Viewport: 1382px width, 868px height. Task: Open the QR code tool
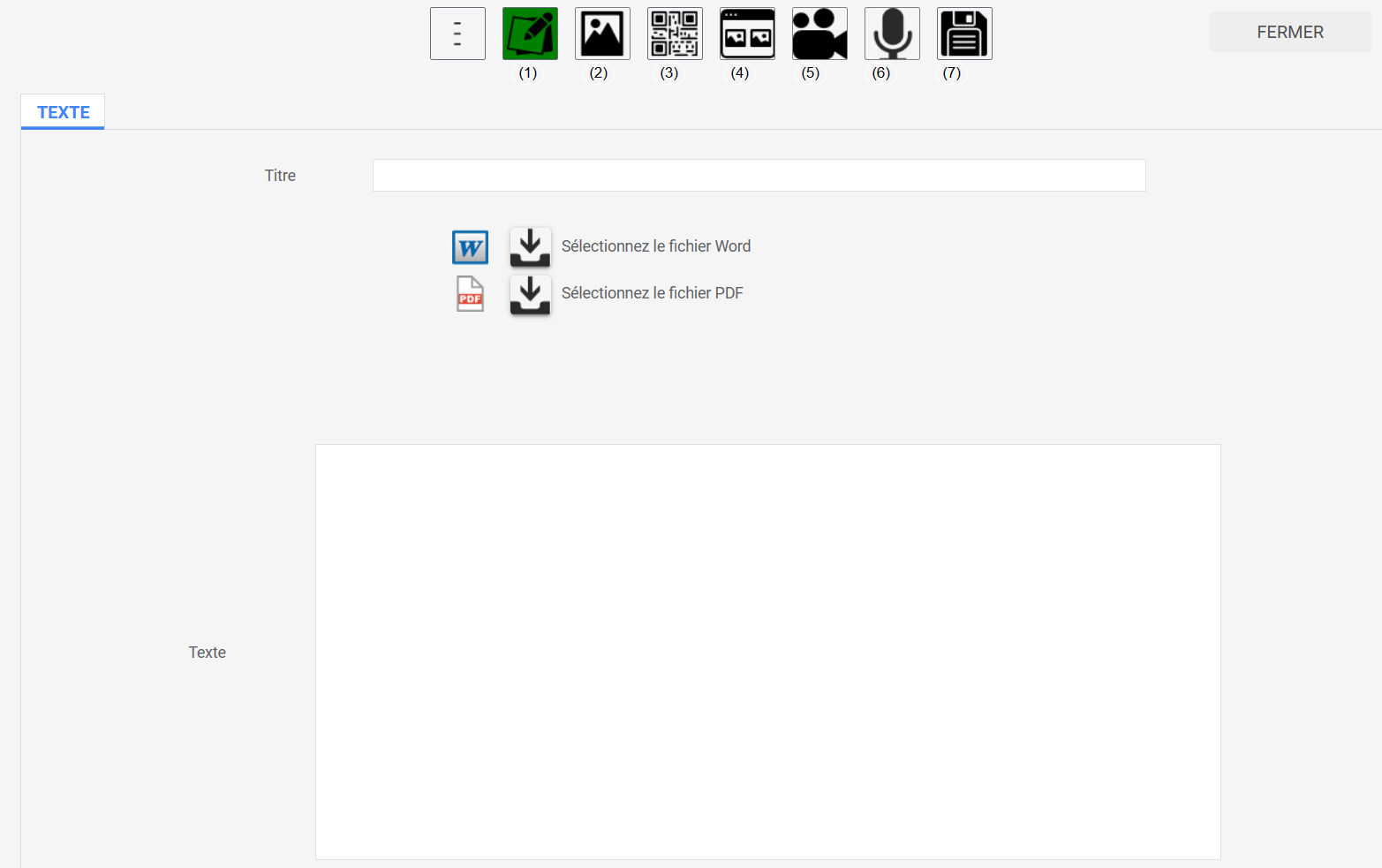tap(675, 34)
